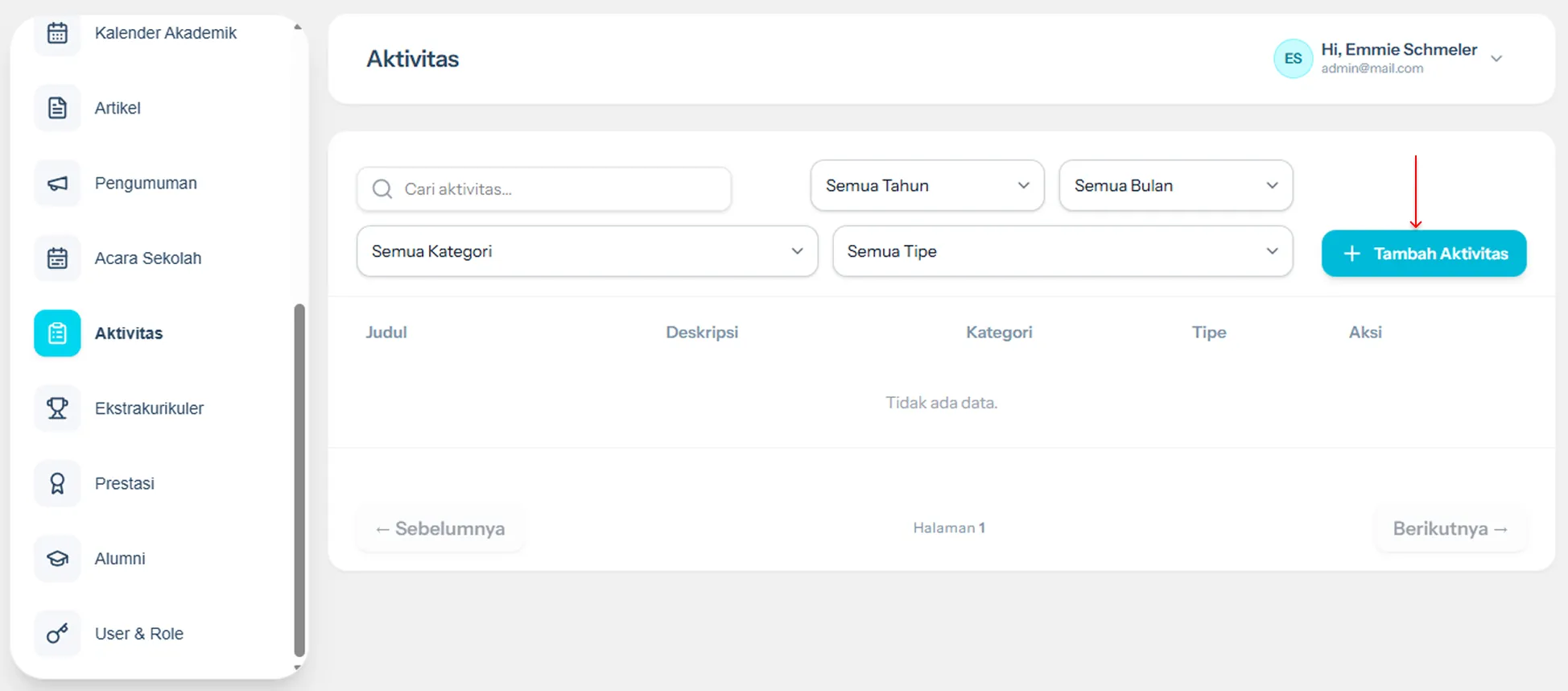Focus the Cari aktivitas search field
This screenshot has width=1568, height=691.
point(544,189)
